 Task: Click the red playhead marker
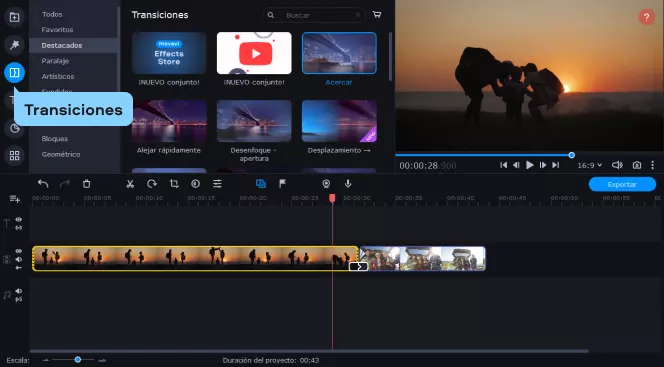[x=332, y=198]
